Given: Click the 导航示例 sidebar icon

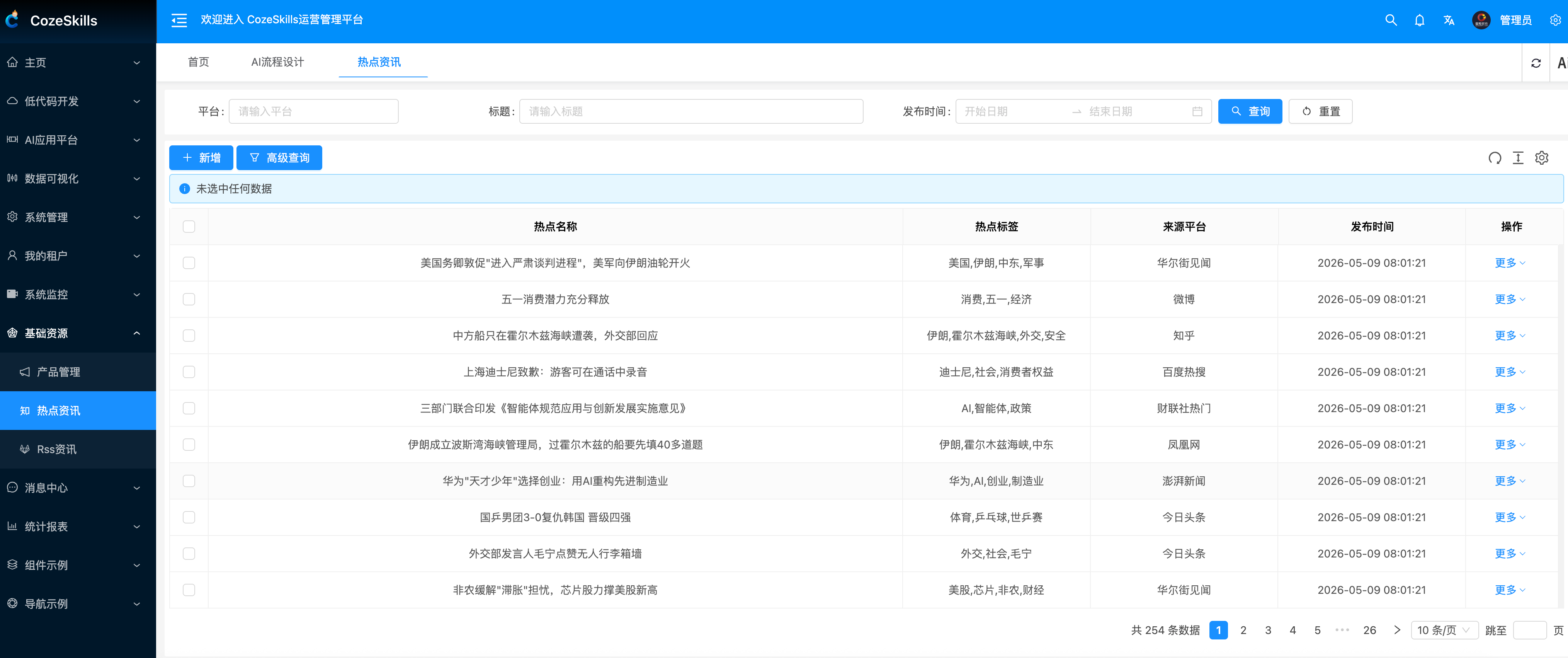Looking at the screenshot, I should (x=12, y=604).
